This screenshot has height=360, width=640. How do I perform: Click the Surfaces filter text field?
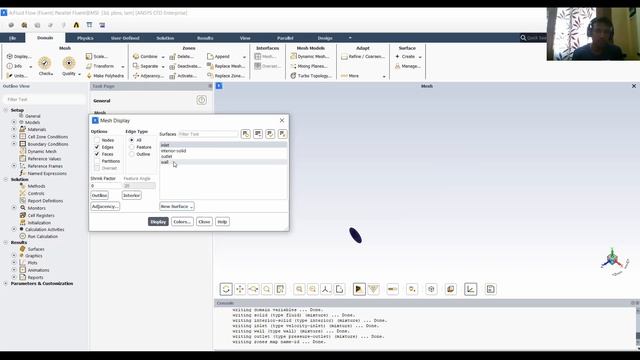208,134
